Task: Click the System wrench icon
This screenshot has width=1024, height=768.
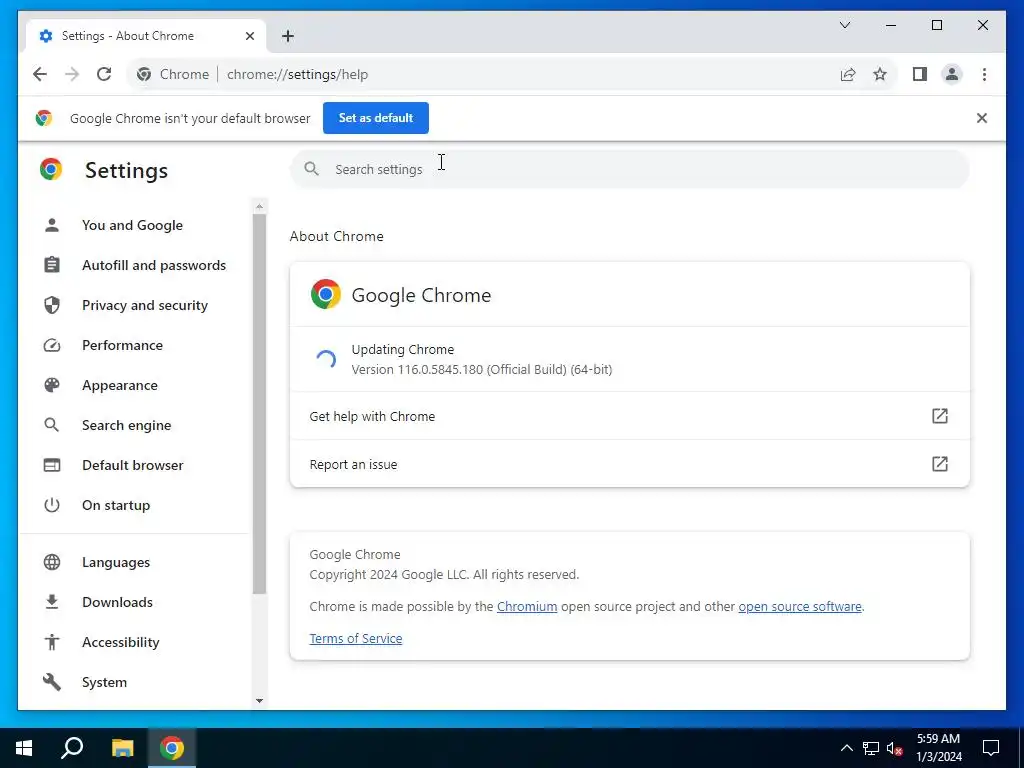Action: (52, 682)
